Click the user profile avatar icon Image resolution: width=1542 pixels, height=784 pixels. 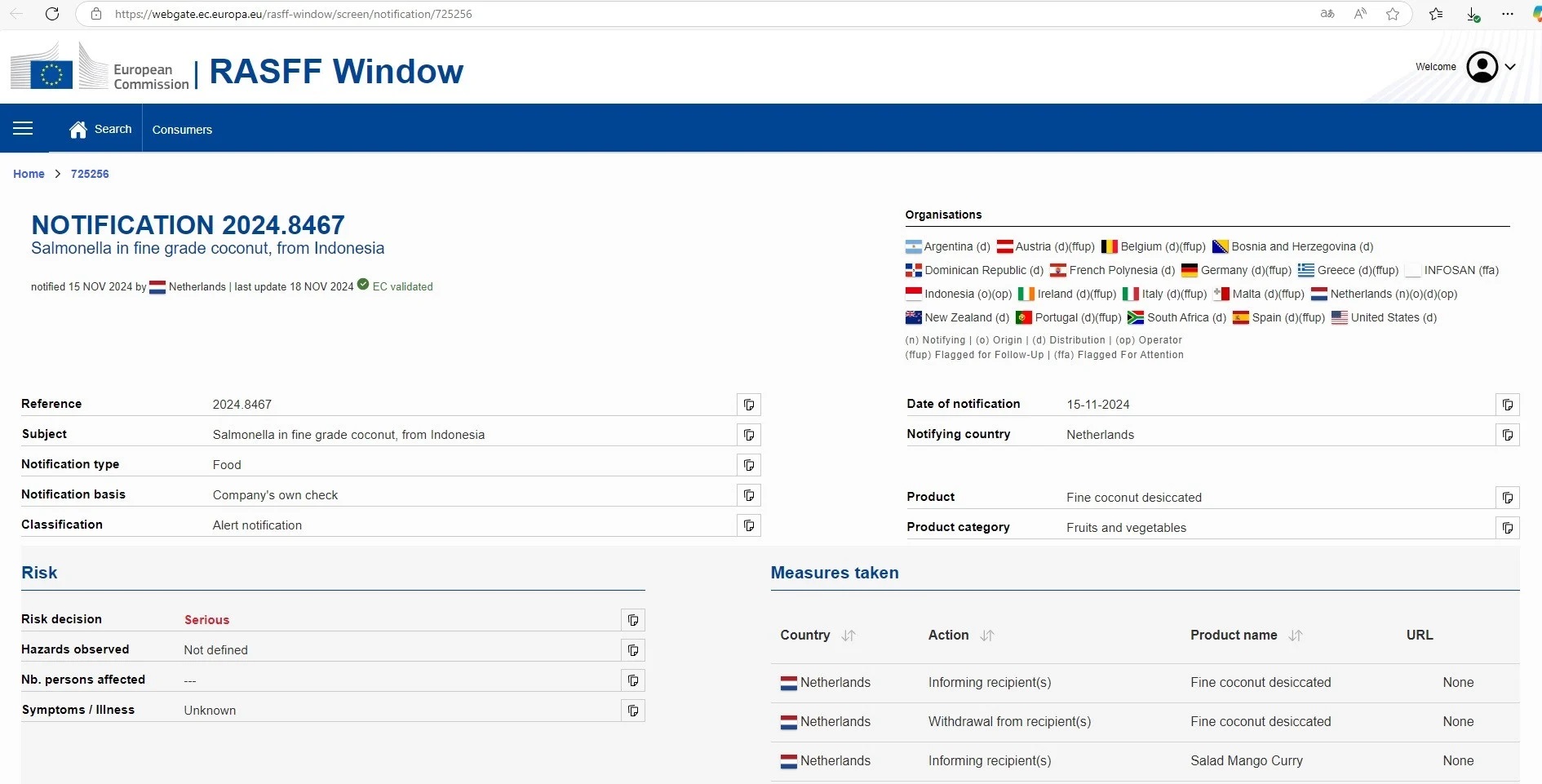tap(1482, 67)
